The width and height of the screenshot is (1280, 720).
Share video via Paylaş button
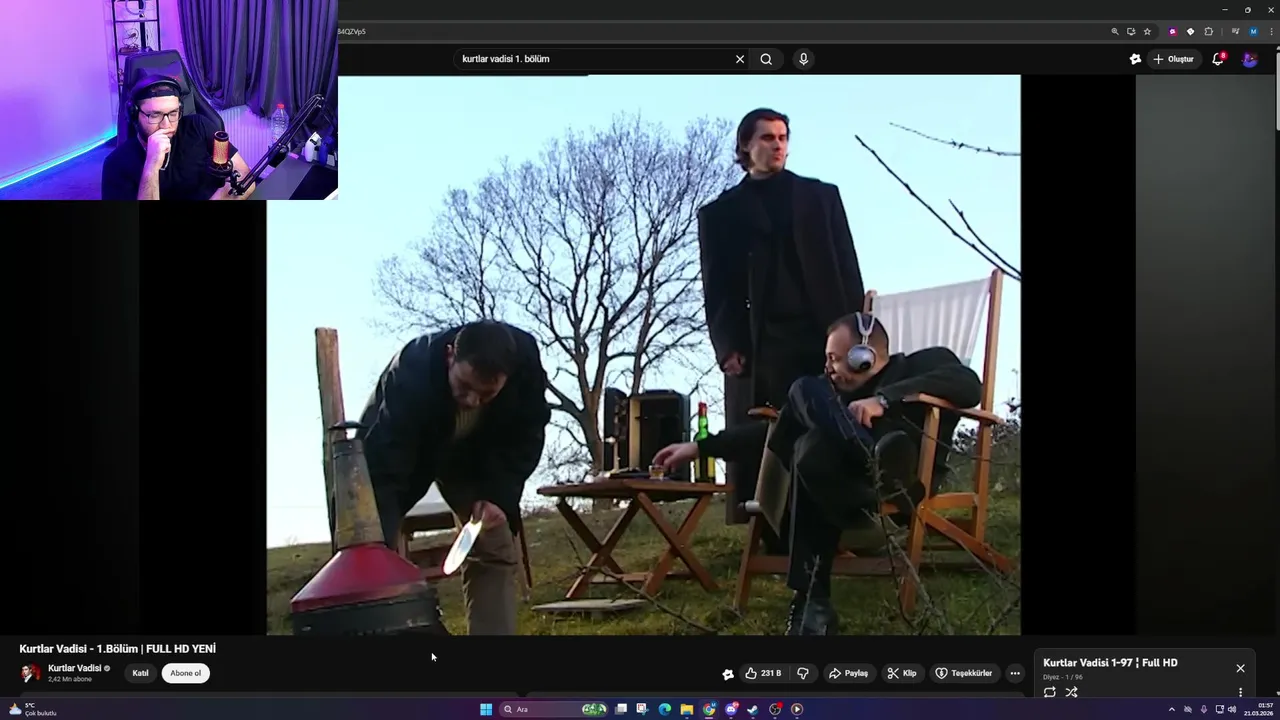click(848, 673)
